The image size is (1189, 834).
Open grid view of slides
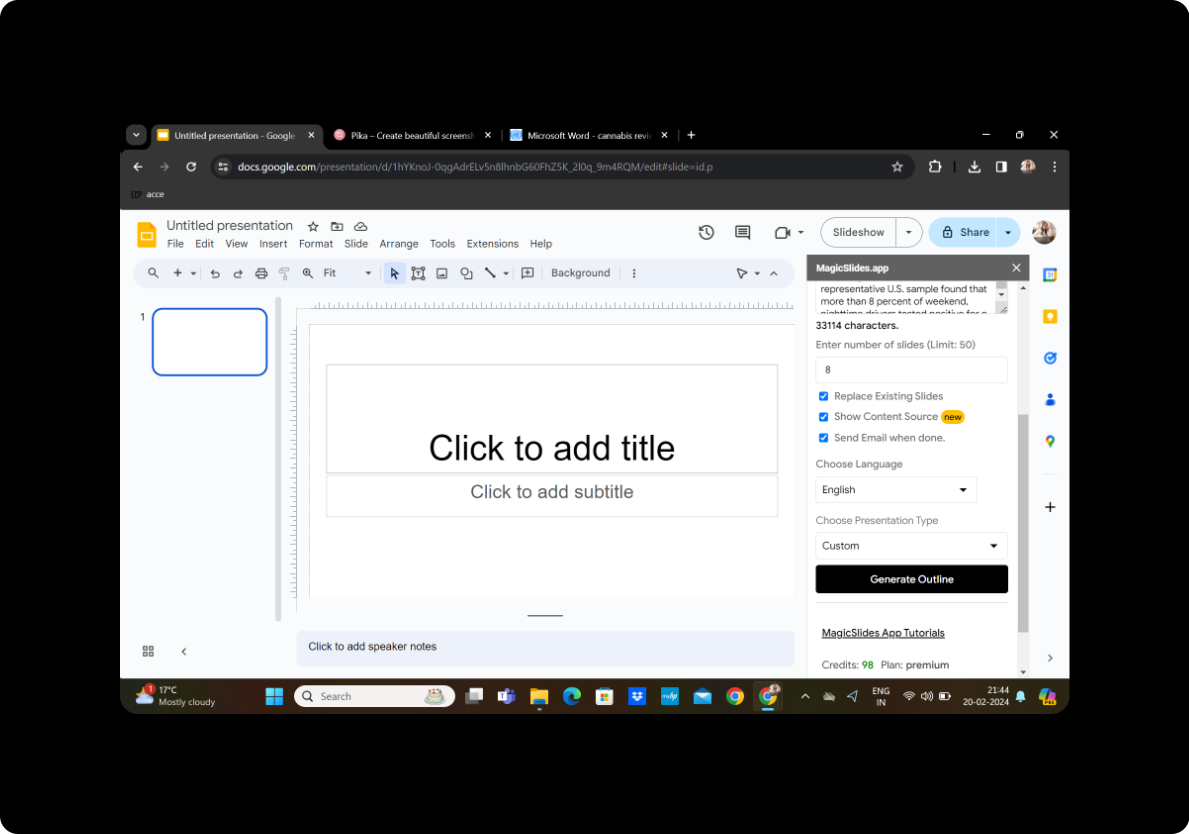(148, 651)
